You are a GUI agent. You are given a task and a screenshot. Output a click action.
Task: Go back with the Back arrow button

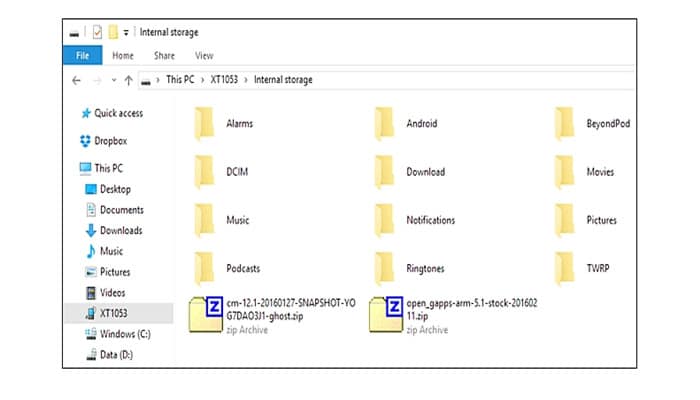[x=76, y=80]
